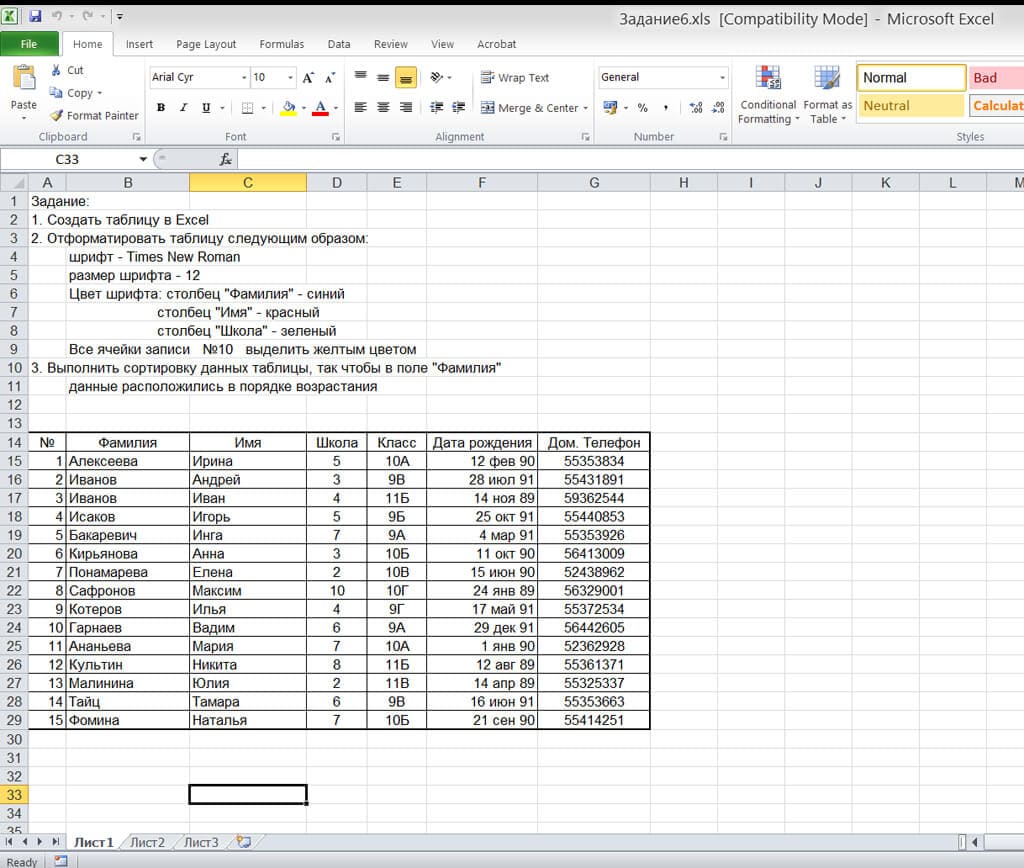The width and height of the screenshot is (1024, 868).
Task: Open the Лист2 sheet tab
Action: coord(147,842)
